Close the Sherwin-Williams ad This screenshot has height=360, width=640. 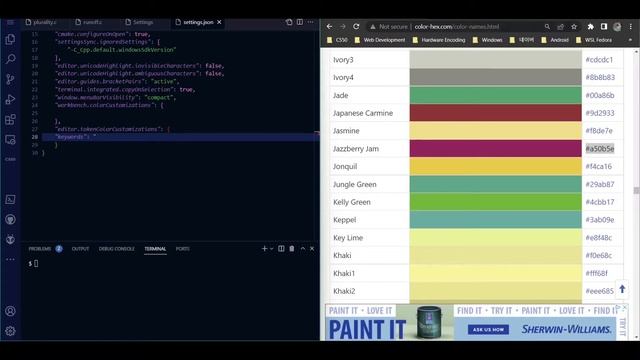click(624, 307)
